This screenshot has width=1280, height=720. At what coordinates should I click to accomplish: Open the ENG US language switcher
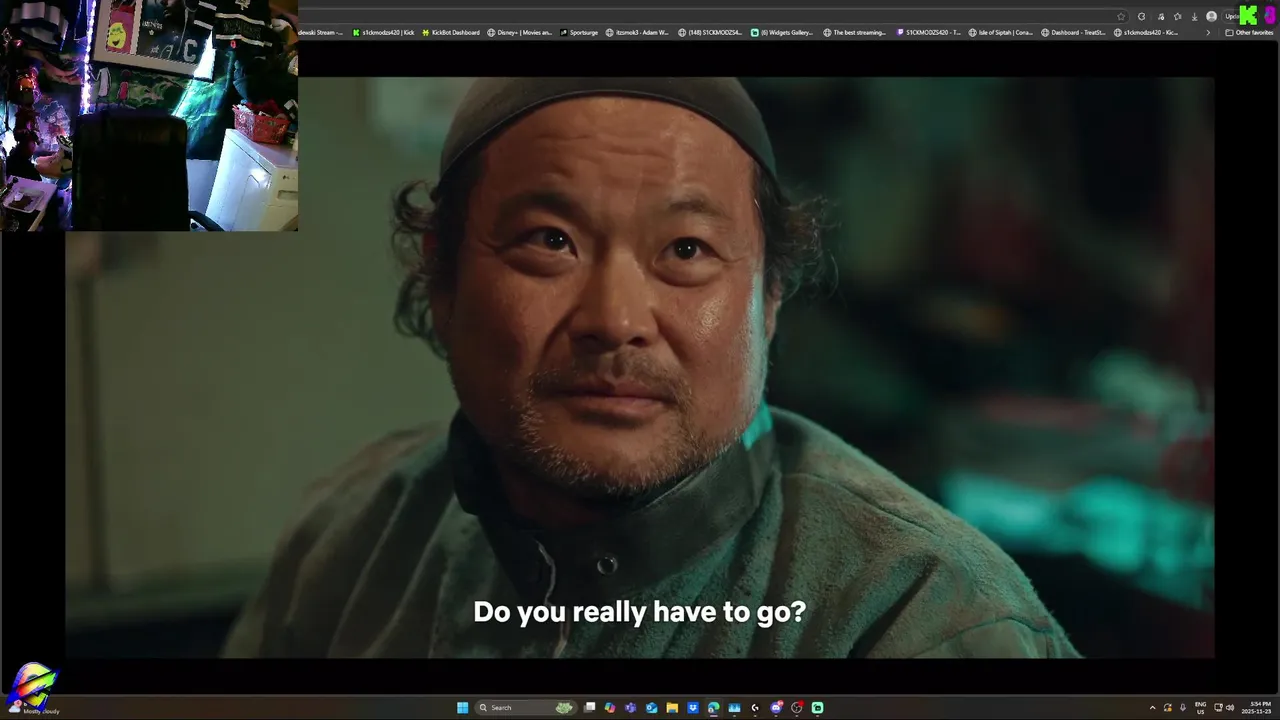pyautogui.click(x=1201, y=708)
